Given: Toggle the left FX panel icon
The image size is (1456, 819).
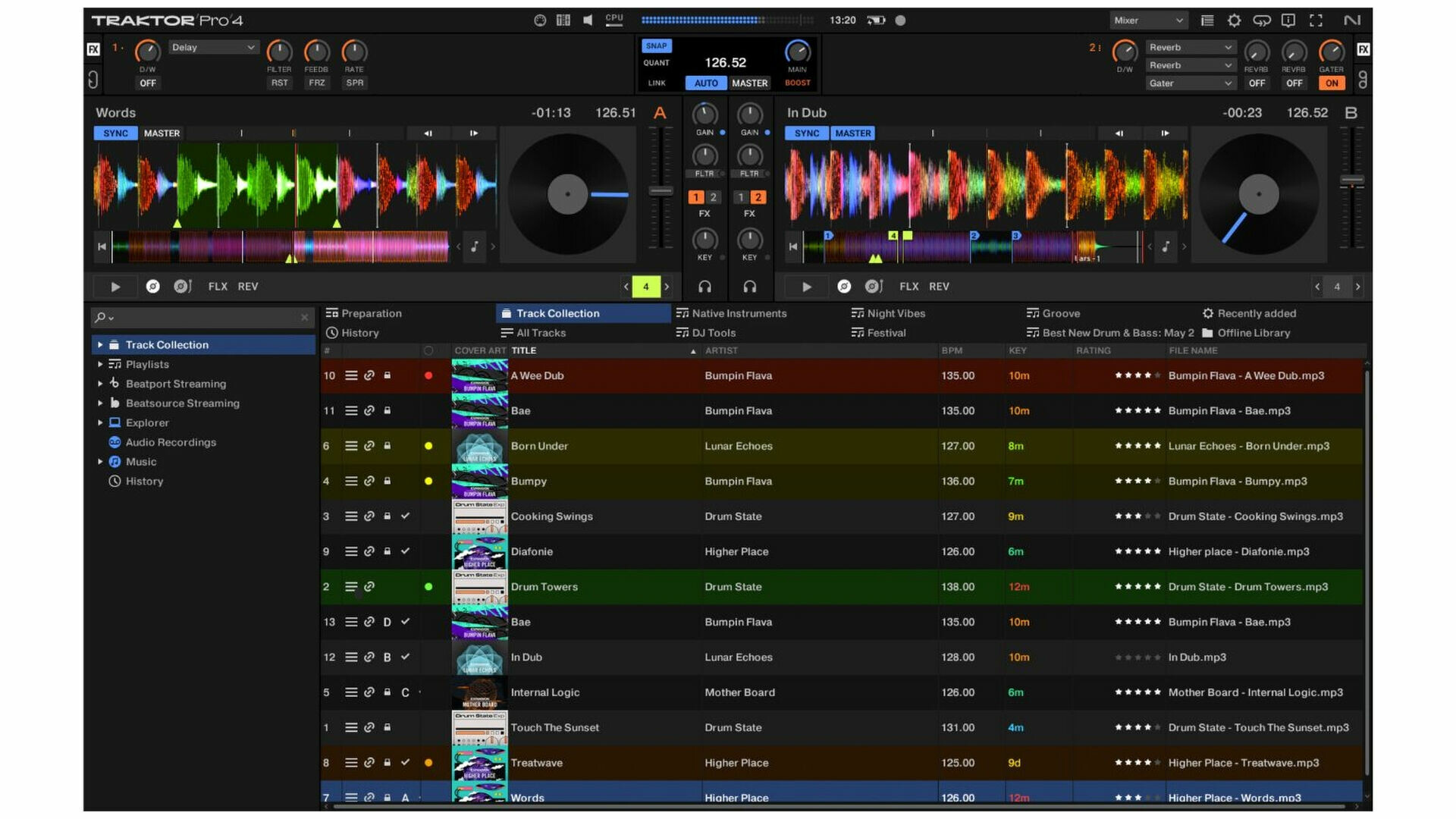Looking at the screenshot, I should tap(93, 49).
